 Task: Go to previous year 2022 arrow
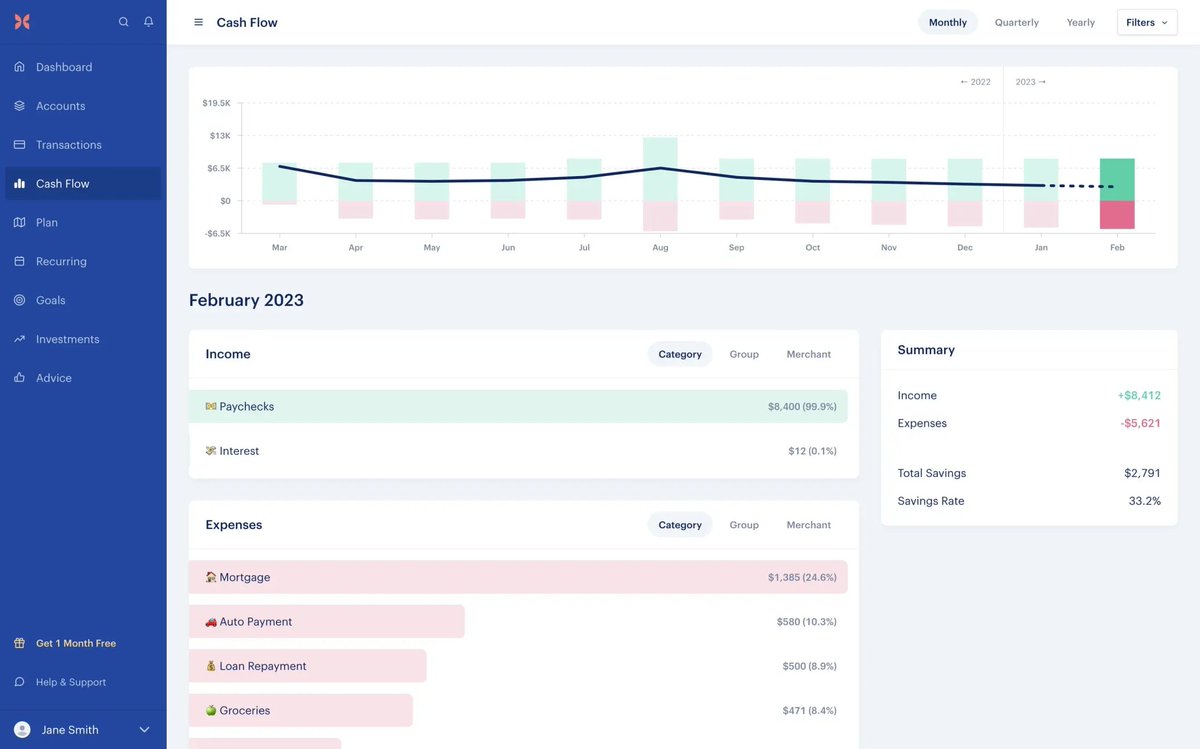coord(975,82)
